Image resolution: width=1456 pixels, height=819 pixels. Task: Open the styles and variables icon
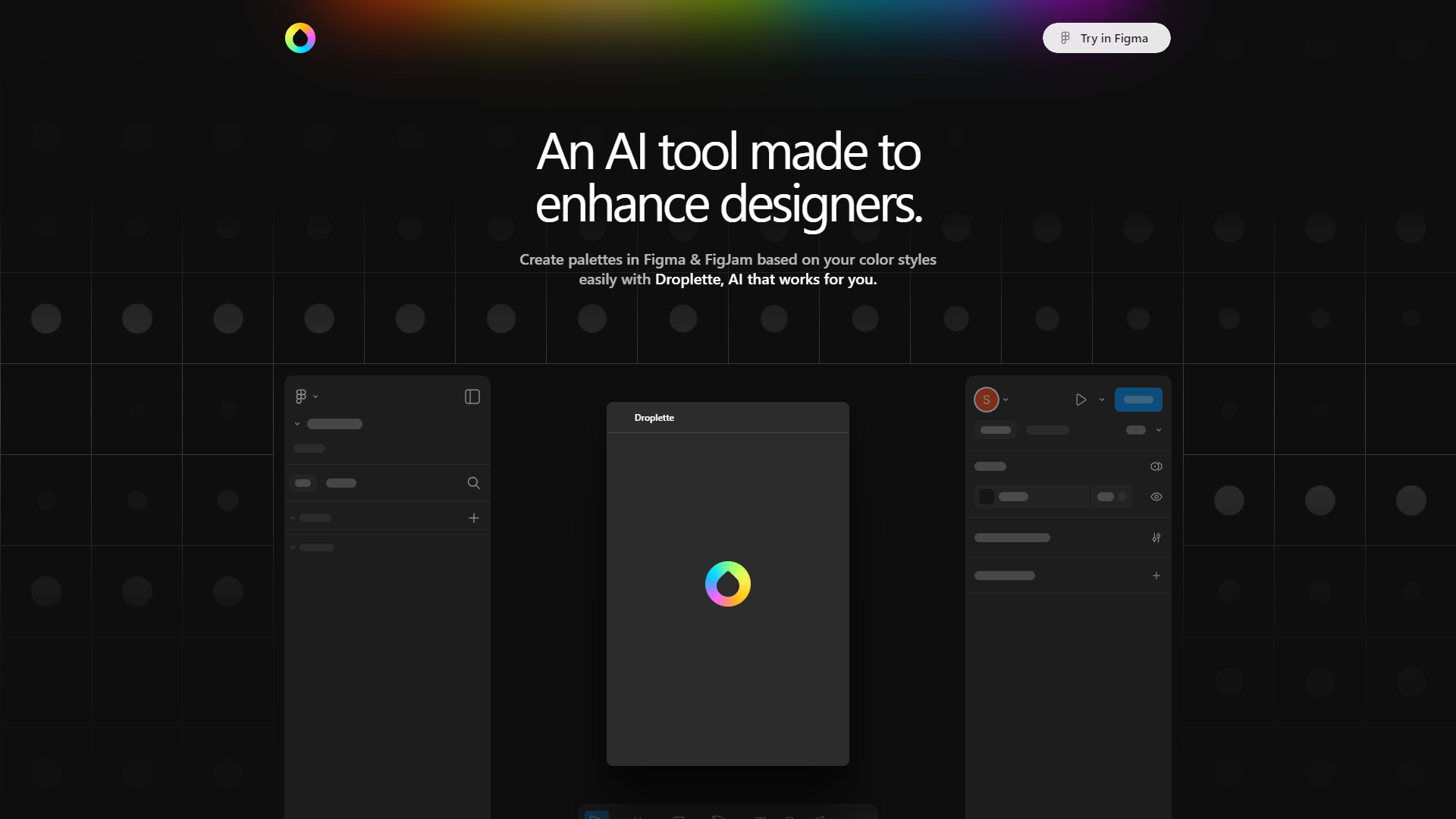pos(1156,466)
